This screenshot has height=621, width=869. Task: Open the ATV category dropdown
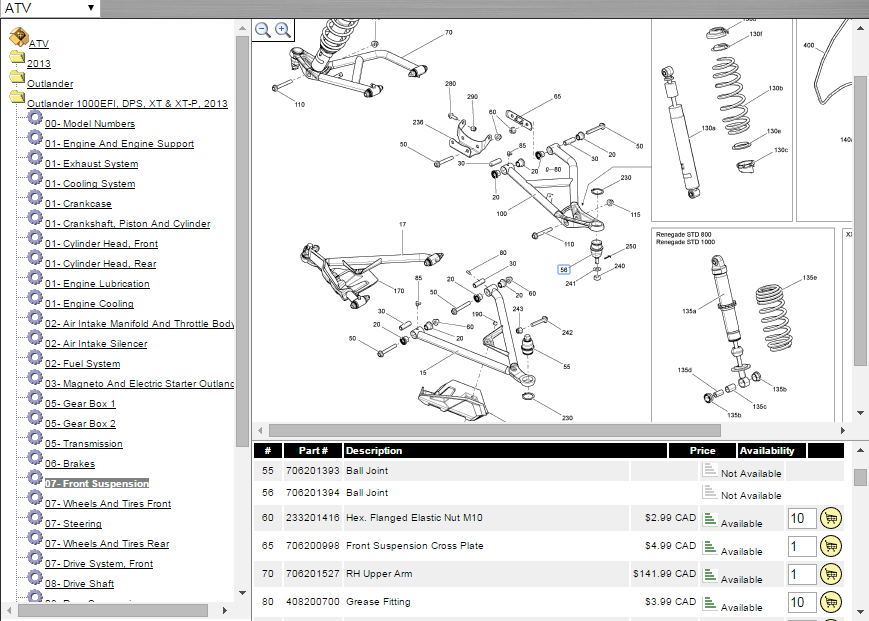(50, 8)
